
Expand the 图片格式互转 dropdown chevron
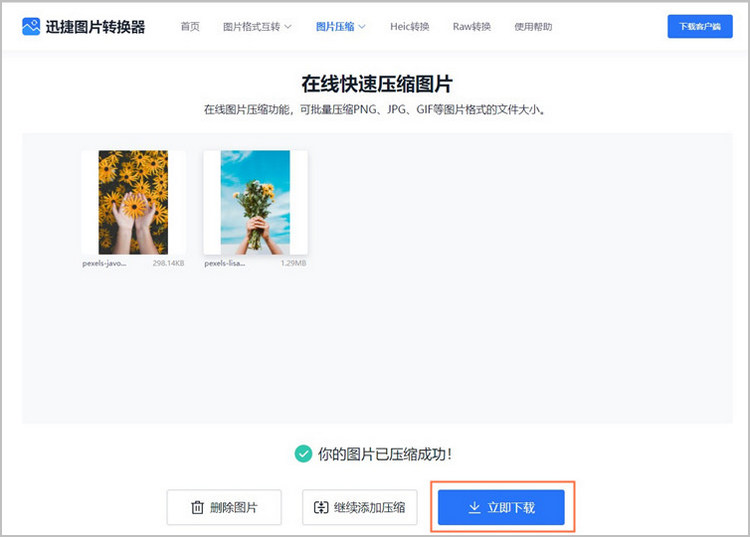(x=288, y=27)
